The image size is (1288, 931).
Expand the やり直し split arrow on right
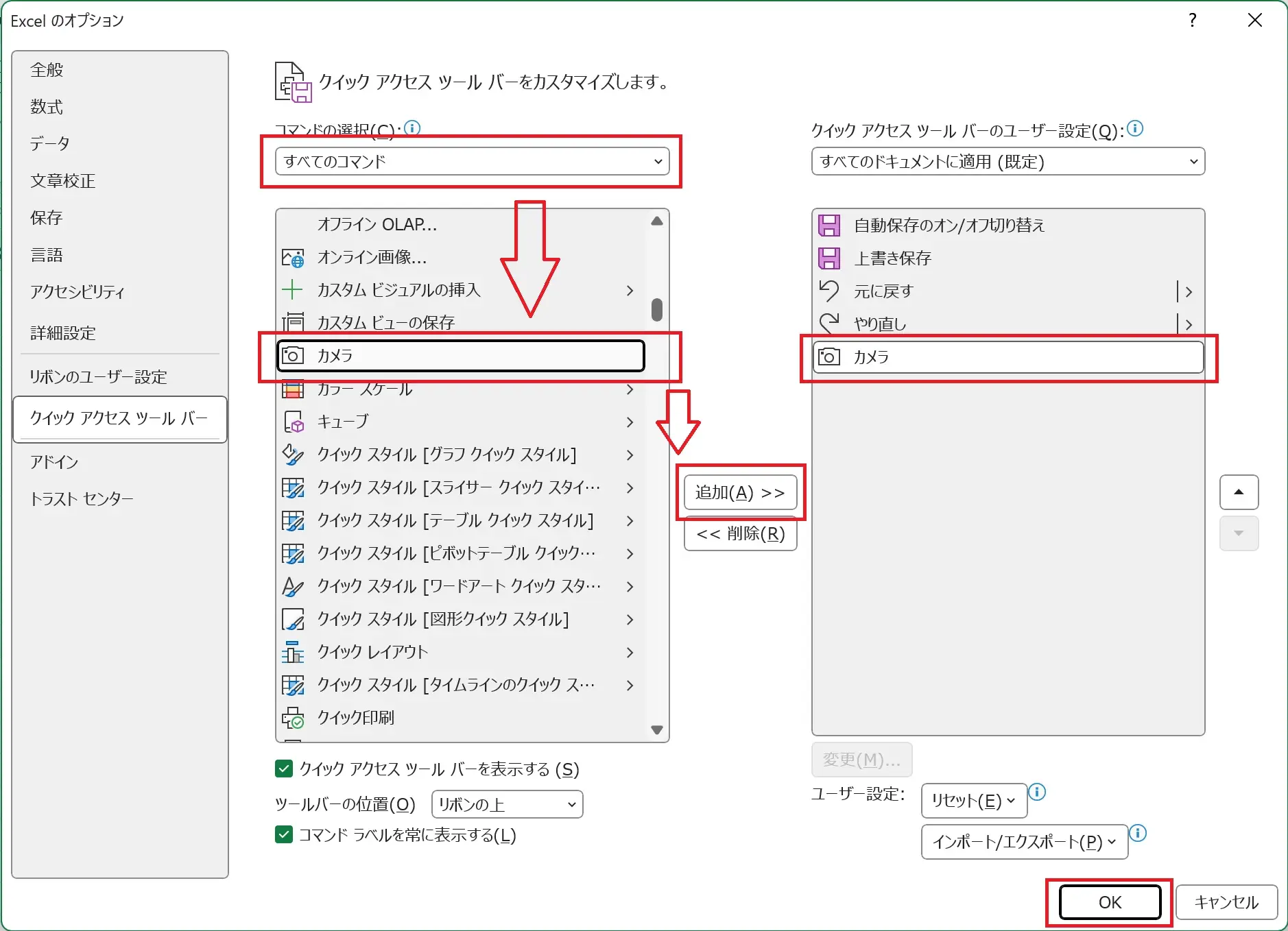pos(1189,324)
